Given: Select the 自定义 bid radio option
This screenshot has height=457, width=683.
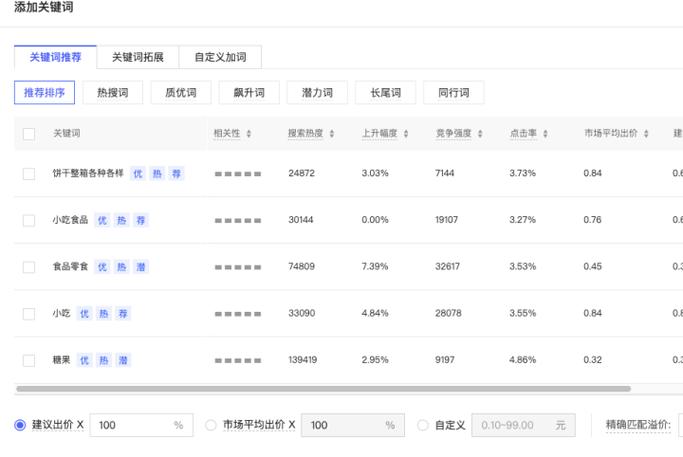Looking at the screenshot, I should pyautogui.click(x=423, y=425).
